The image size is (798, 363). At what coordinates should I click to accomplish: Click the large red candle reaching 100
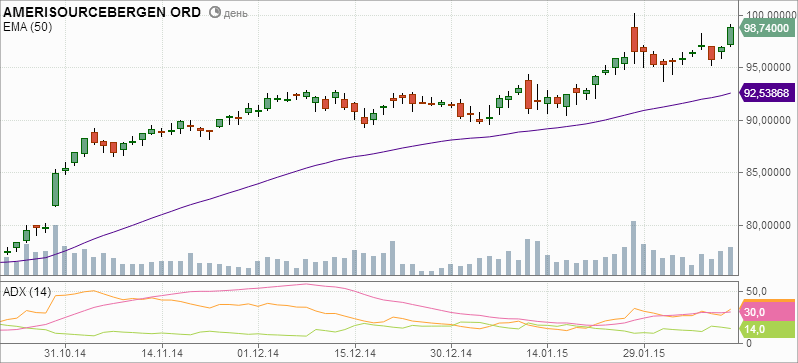click(634, 39)
